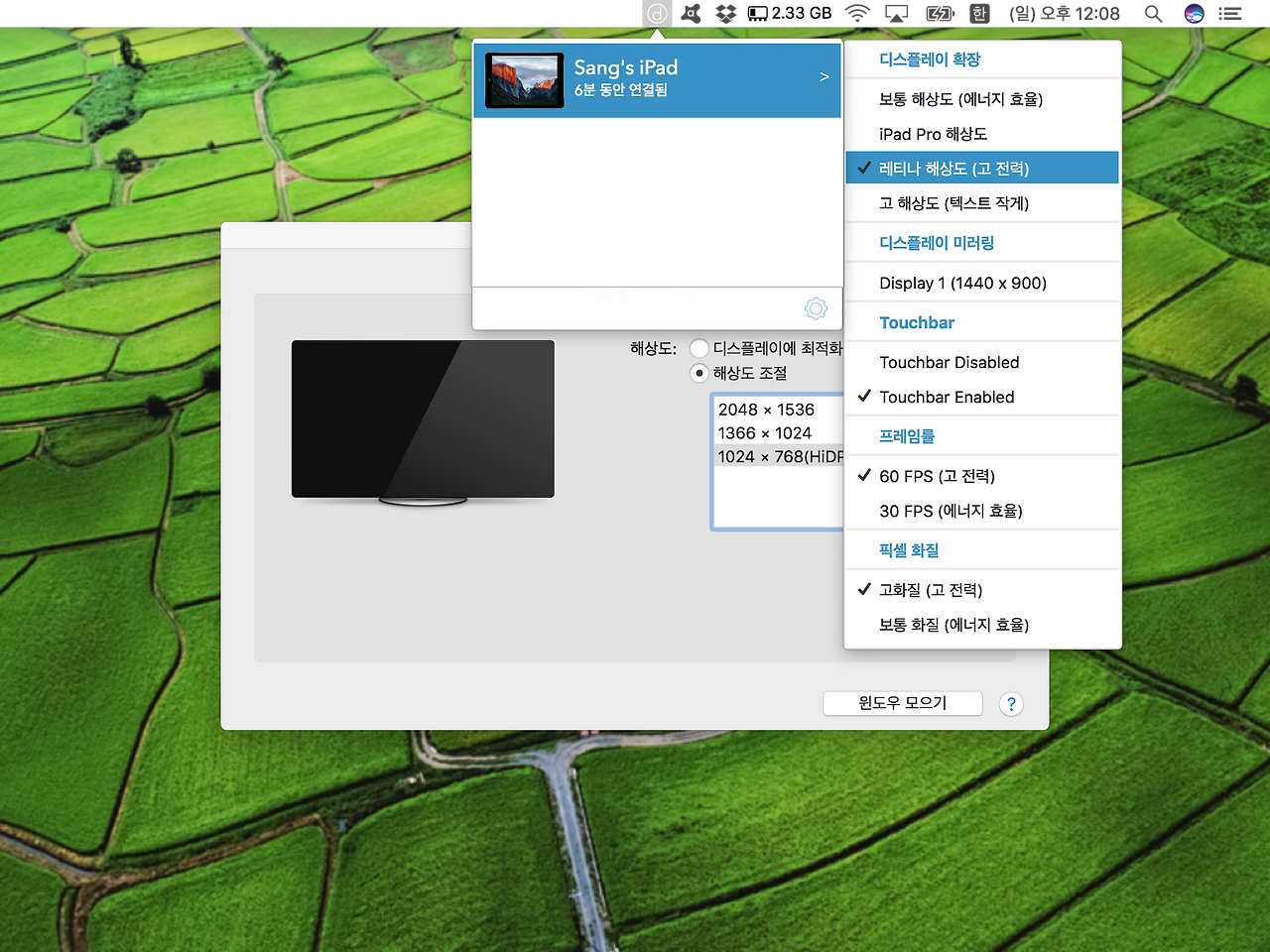Open Spotlight search magnifier
The image size is (1270, 952).
[1153, 14]
